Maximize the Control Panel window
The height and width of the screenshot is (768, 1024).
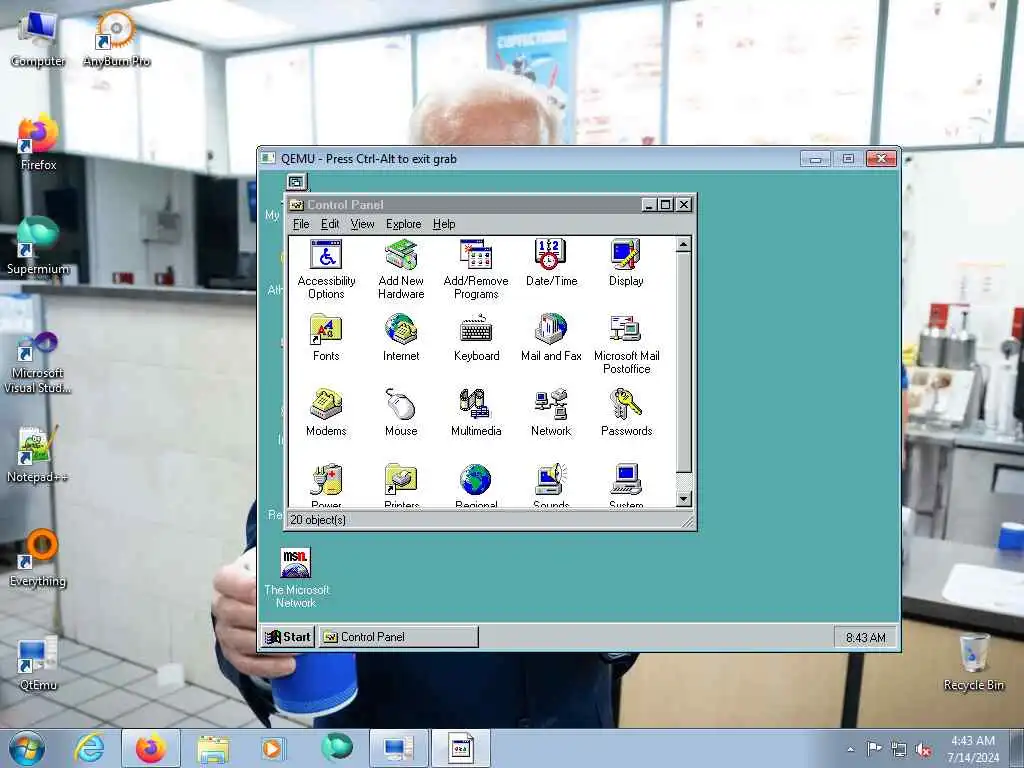665,204
